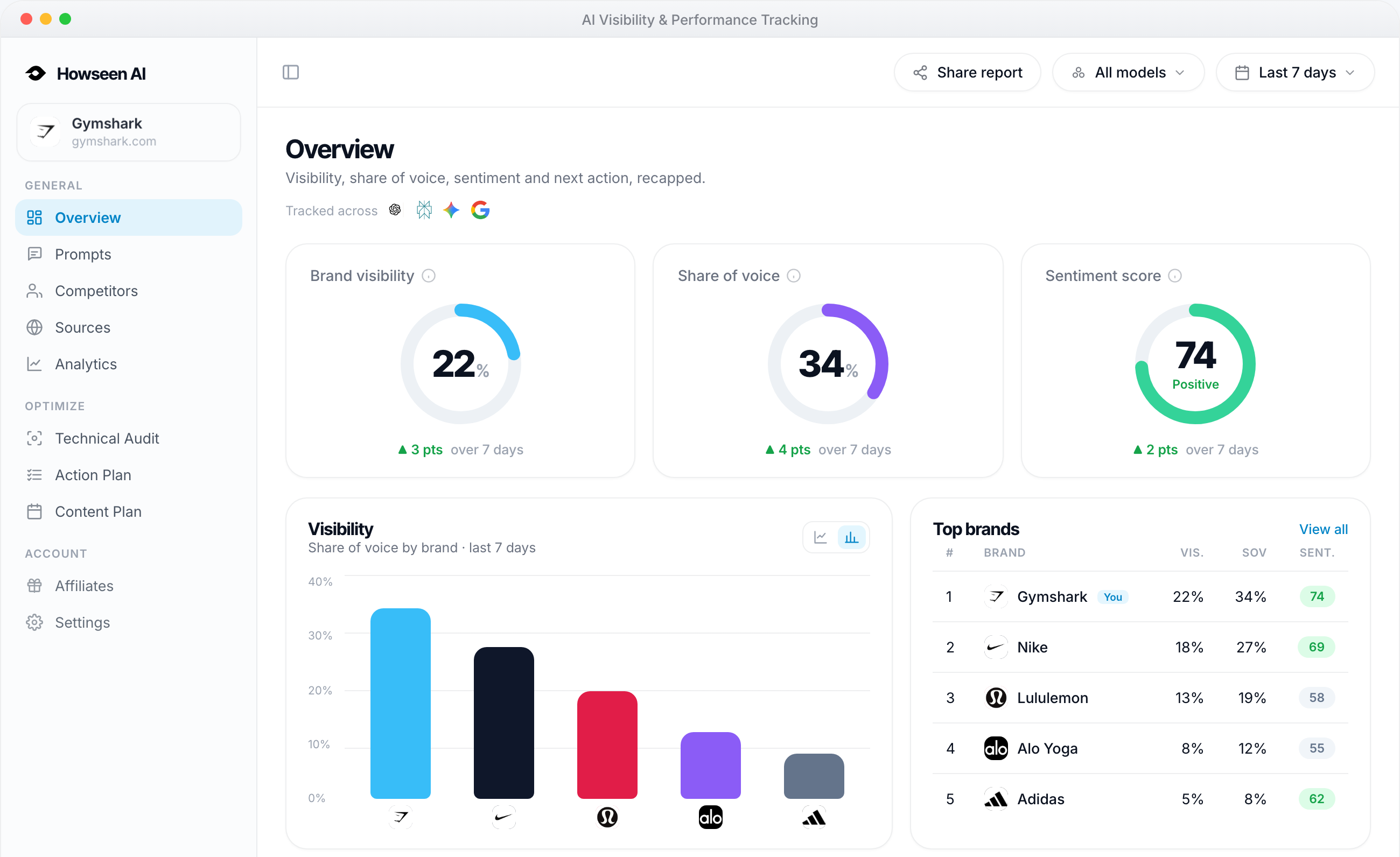Viewport: 1400px width, 857px height.
Task: Click the Gemini tracked model icon
Action: point(451,210)
